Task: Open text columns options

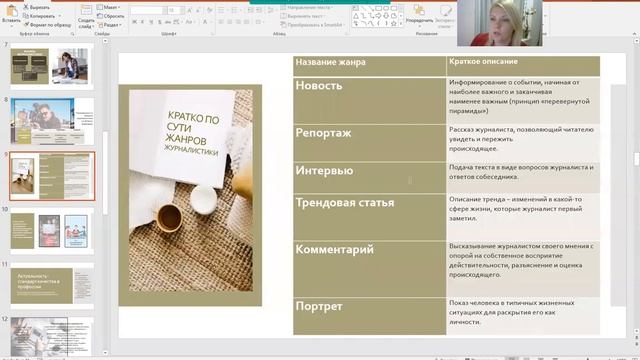Action: pyautogui.click(x=259, y=22)
